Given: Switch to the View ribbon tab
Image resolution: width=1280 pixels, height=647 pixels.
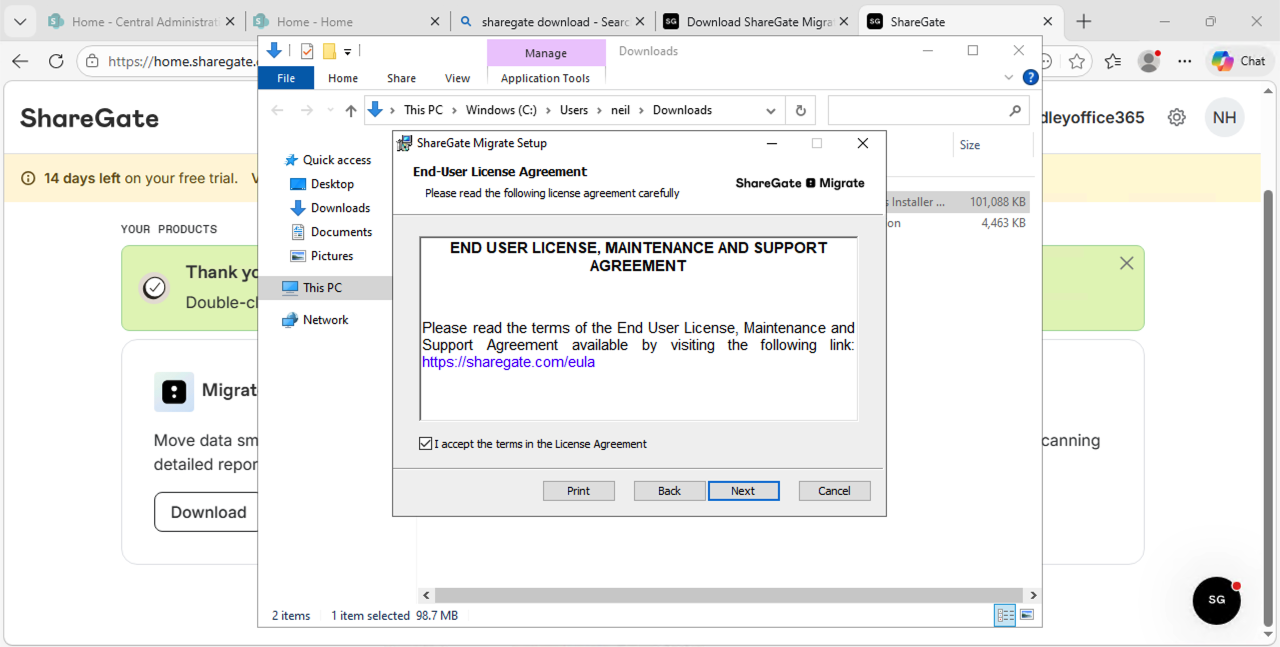Looking at the screenshot, I should pyautogui.click(x=457, y=78).
